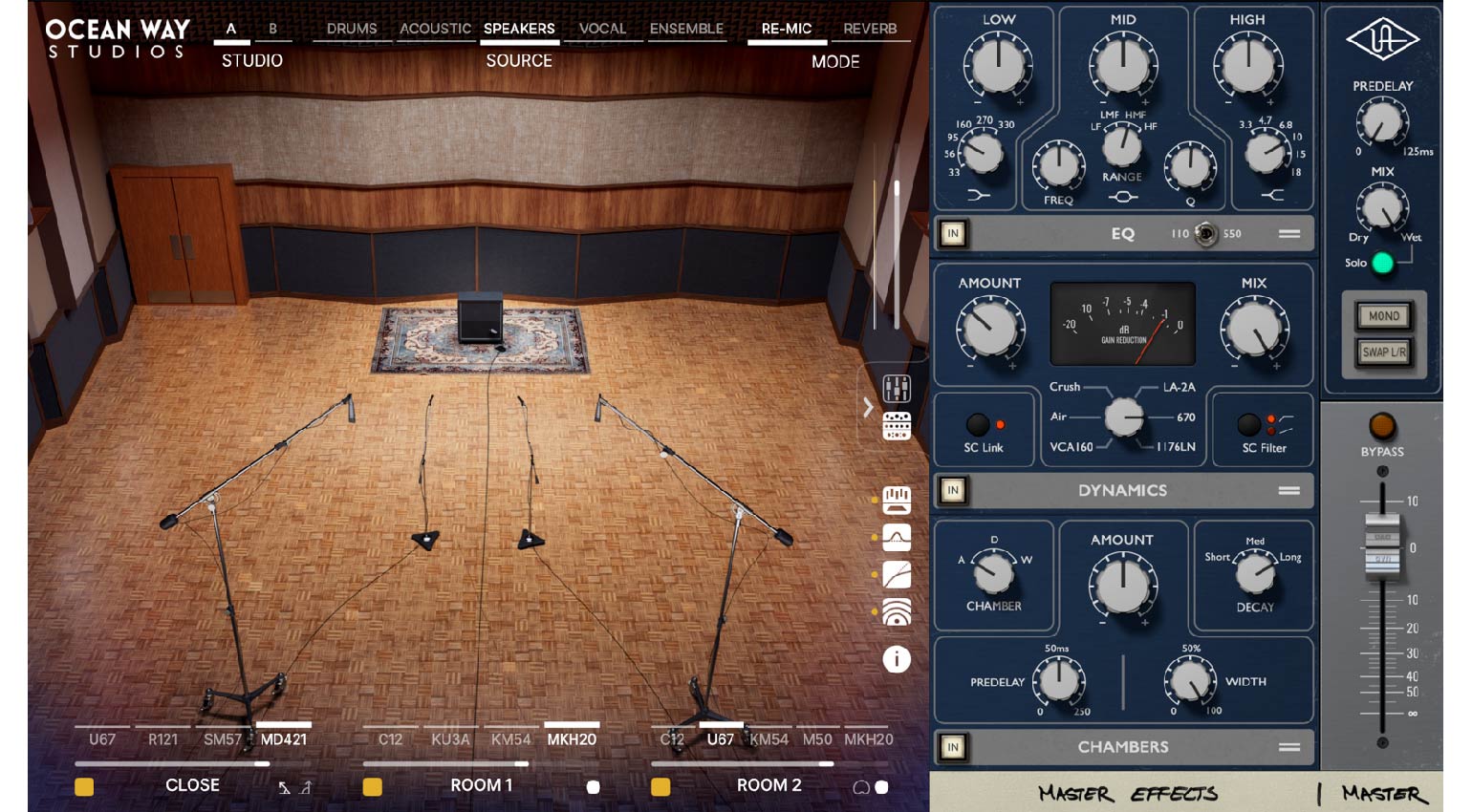Select the spectrum analyzer bars icon

(898, 499)
